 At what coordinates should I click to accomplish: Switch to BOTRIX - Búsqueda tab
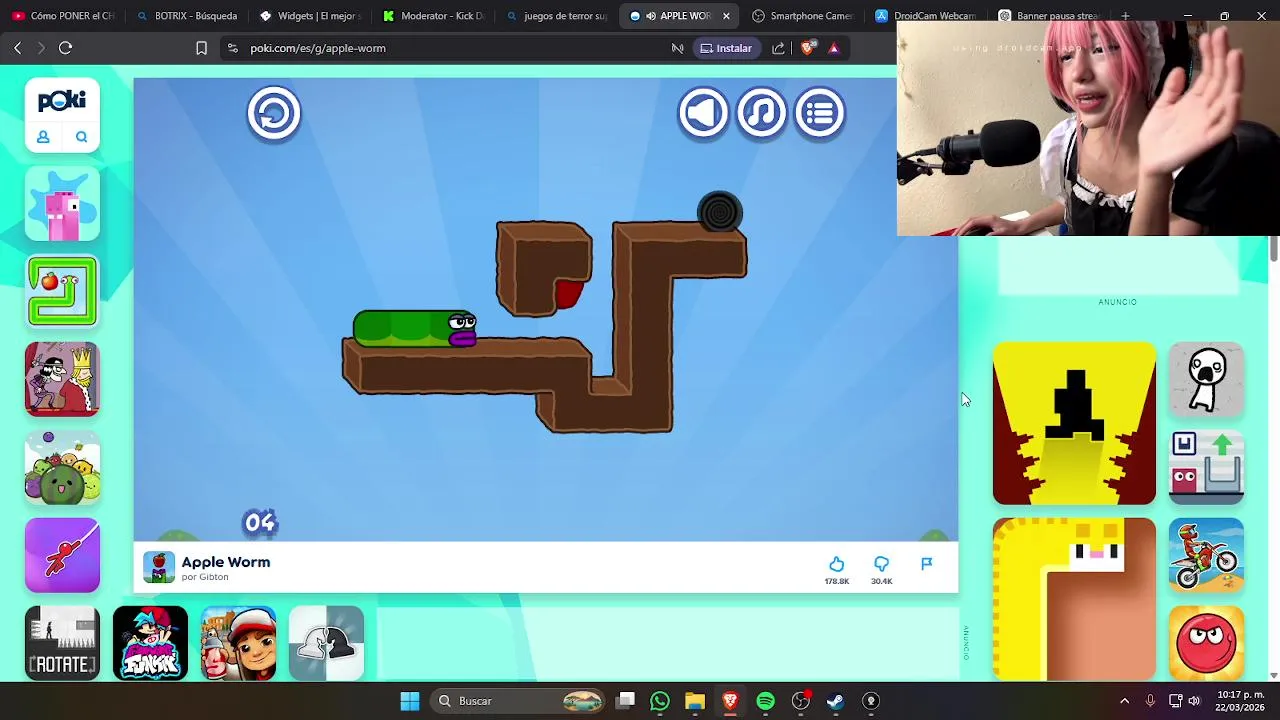(187, 16)
